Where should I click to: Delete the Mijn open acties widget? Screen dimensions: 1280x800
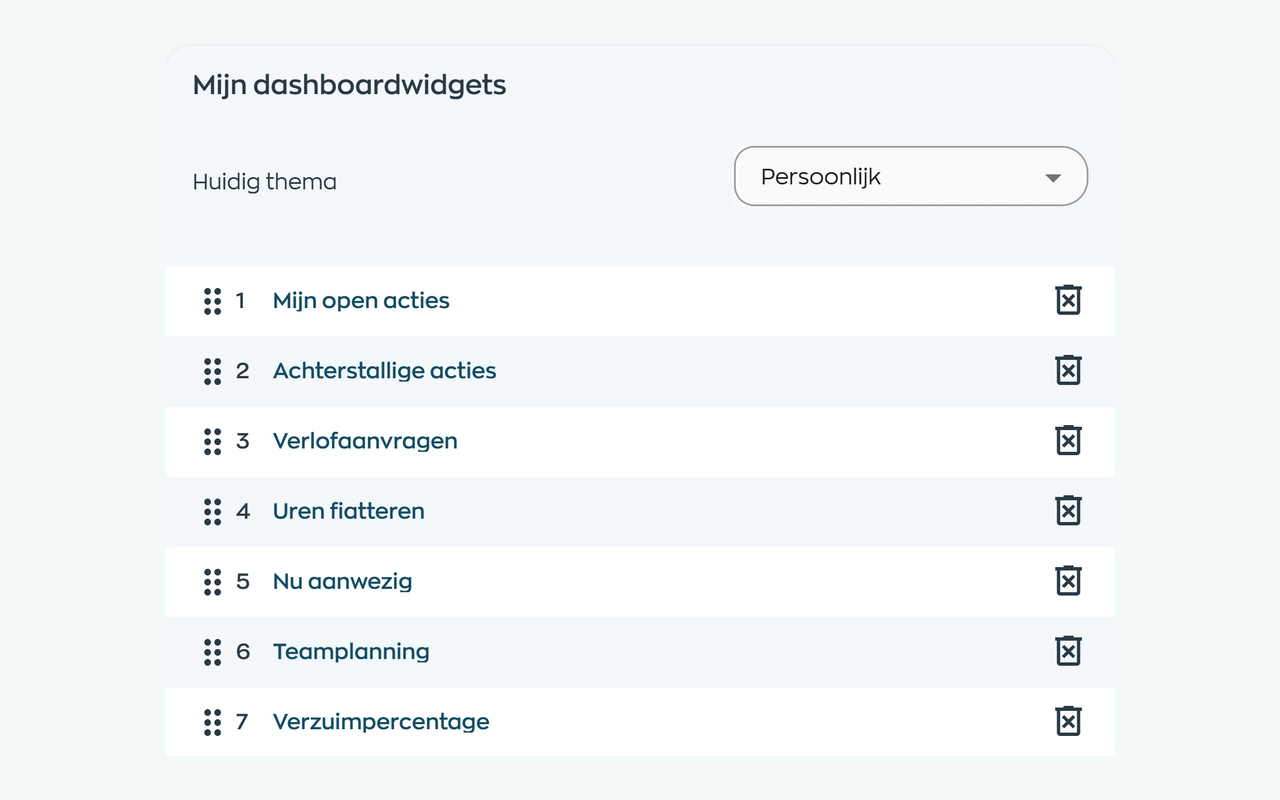pyautogui.click(x=1068, y=300)
